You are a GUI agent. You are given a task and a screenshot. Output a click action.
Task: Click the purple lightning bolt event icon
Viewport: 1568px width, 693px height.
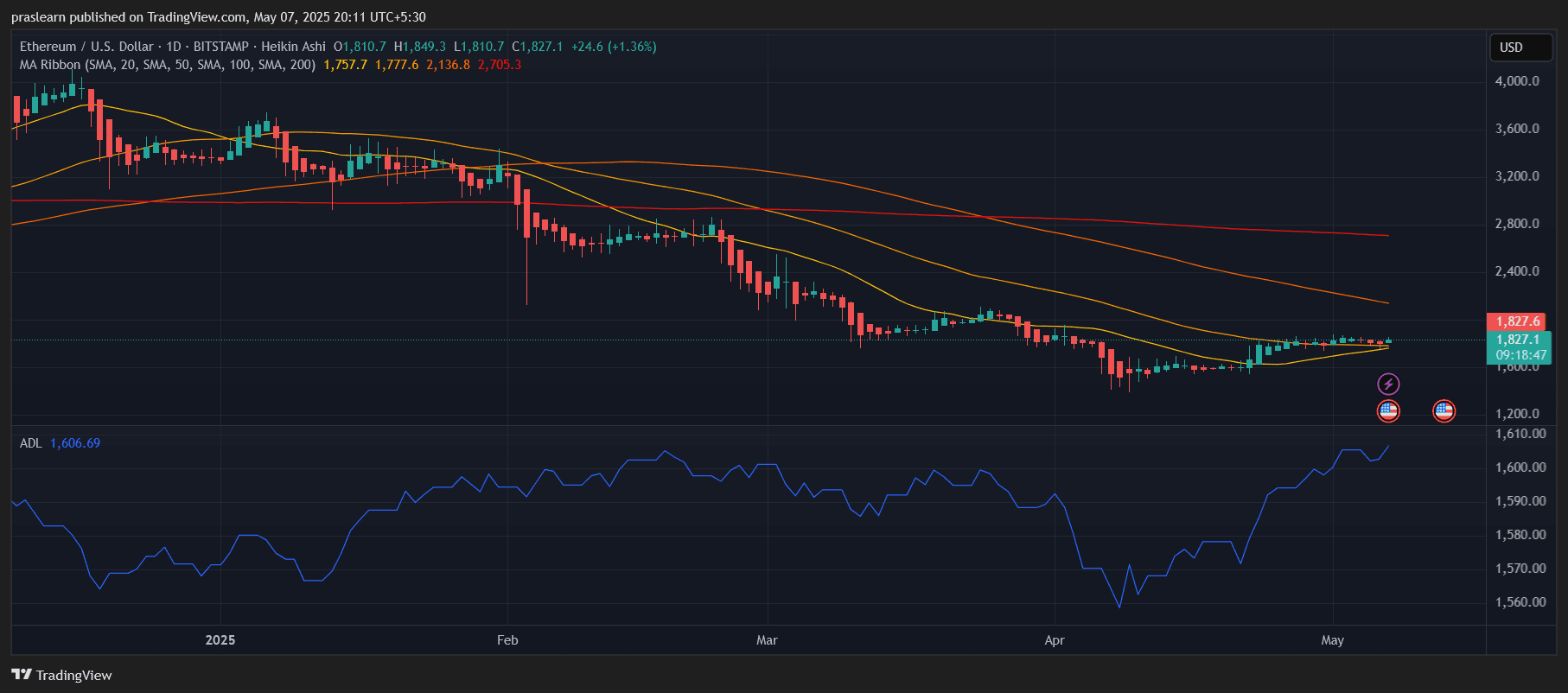[1388, 384]
